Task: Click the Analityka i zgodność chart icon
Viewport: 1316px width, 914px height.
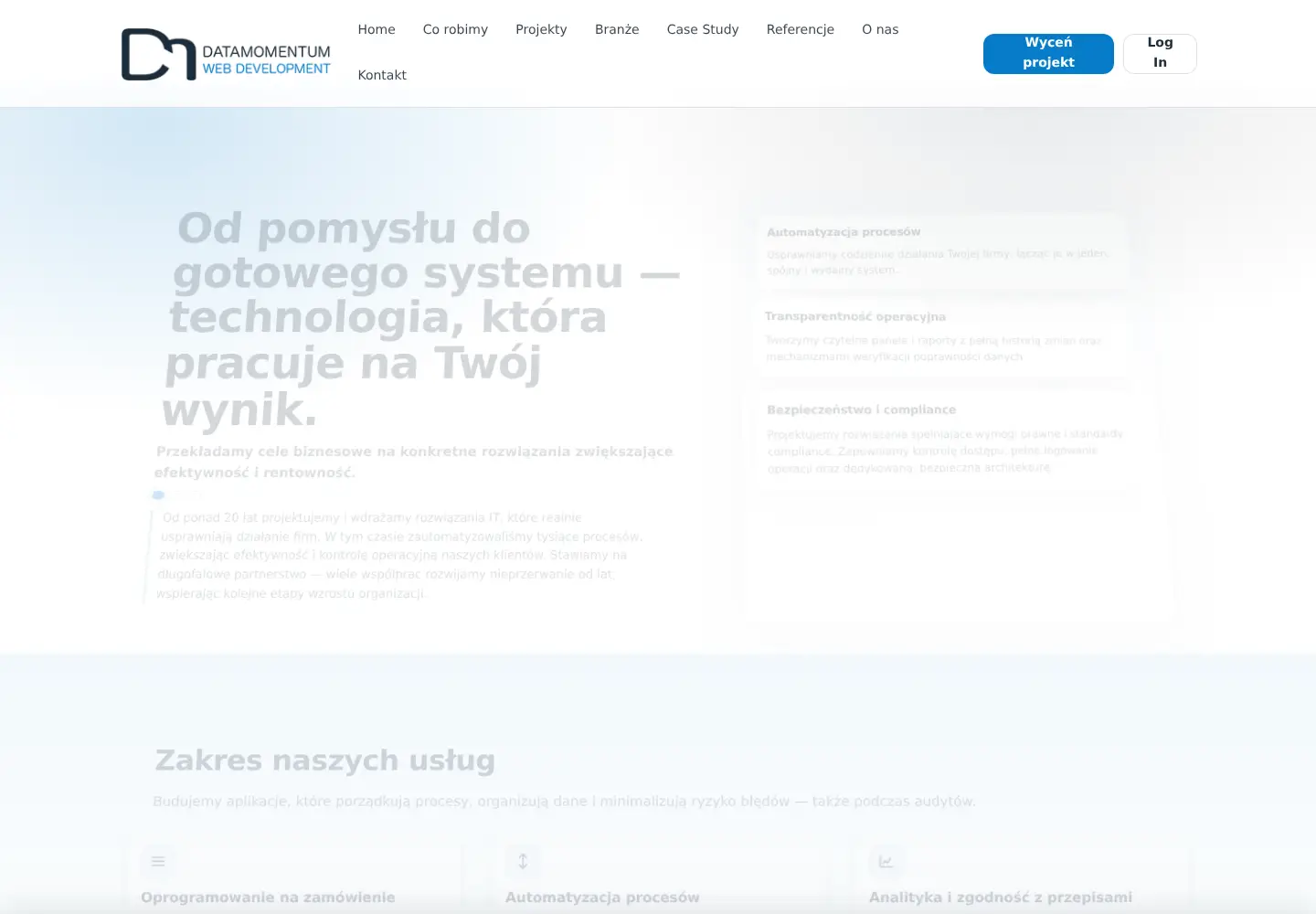Action: coord(886,861)
